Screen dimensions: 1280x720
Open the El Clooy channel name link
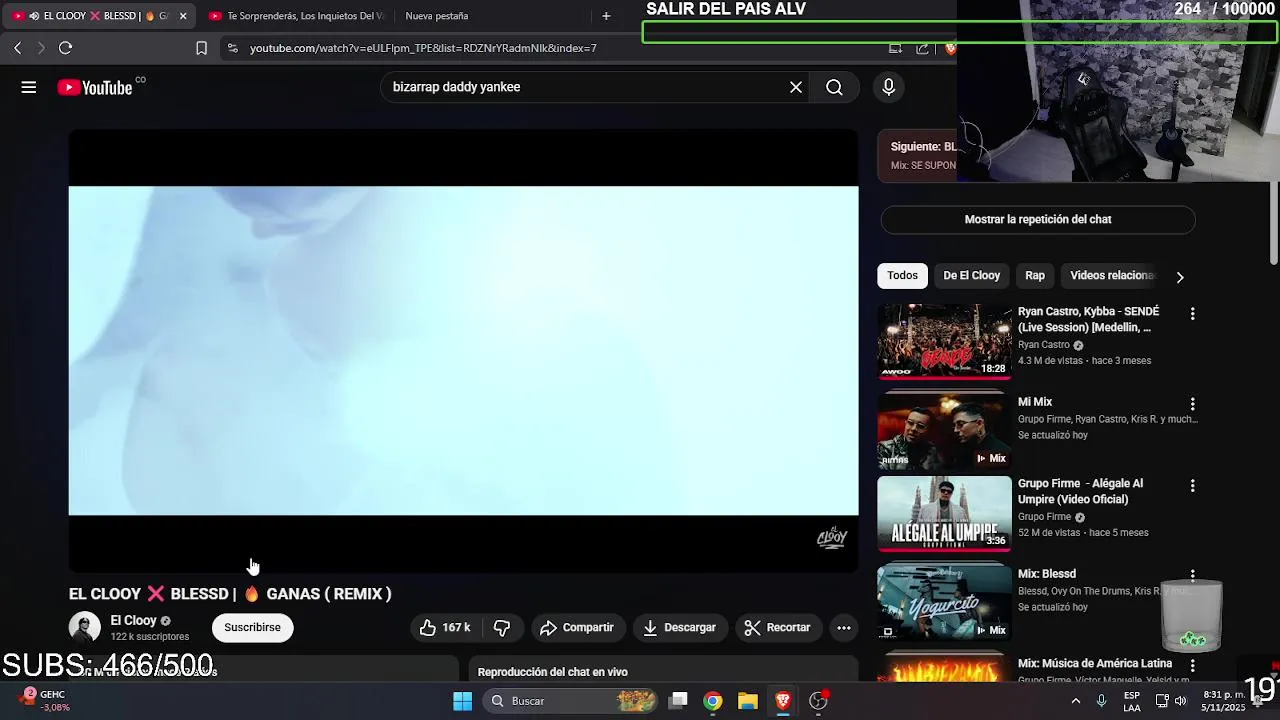pos(133,621)
